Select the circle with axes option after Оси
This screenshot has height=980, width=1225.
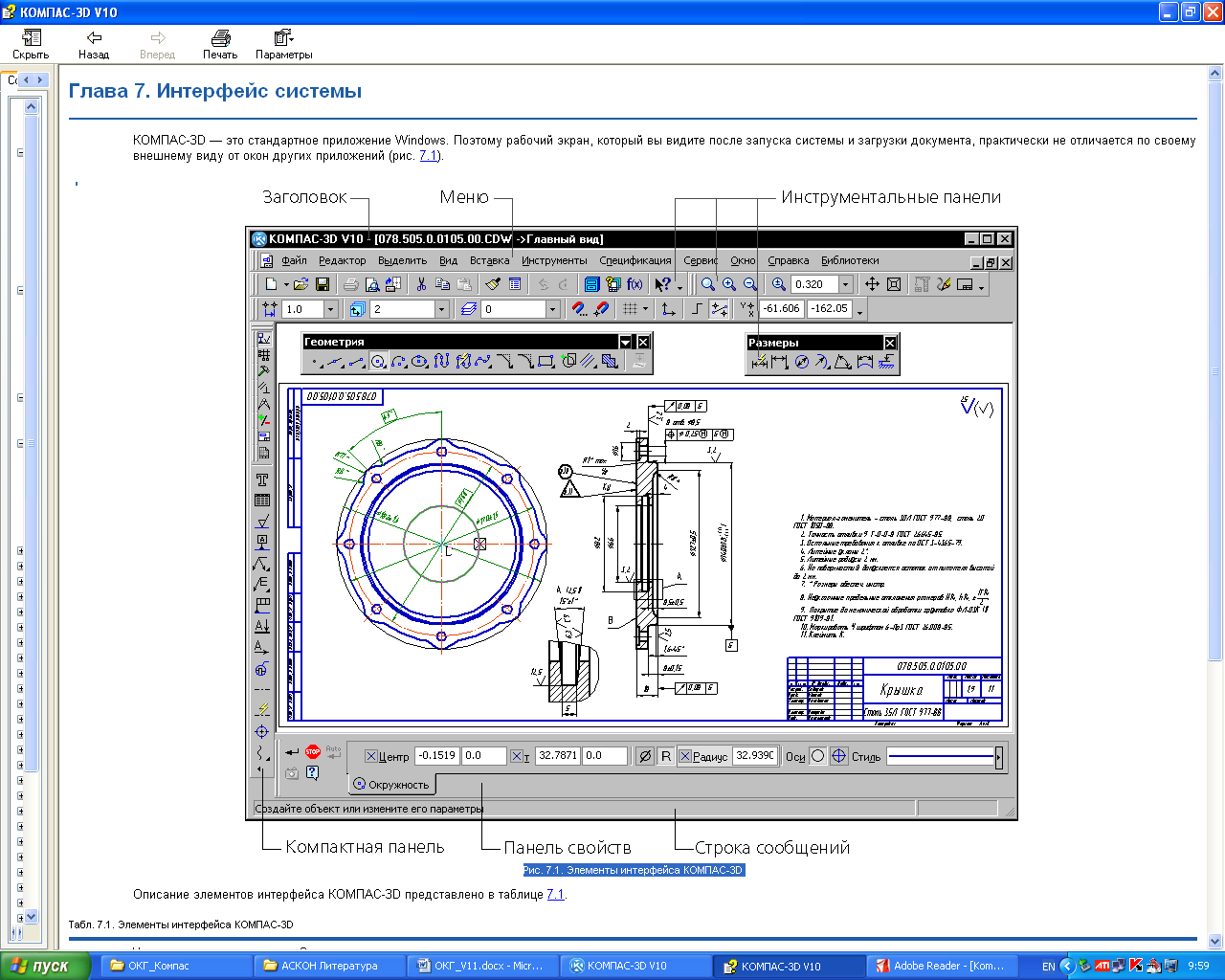click(x=838, y=756)
